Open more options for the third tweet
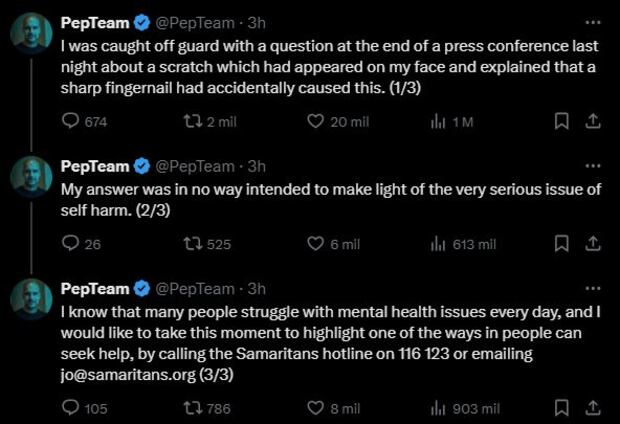 click(592, 289)
